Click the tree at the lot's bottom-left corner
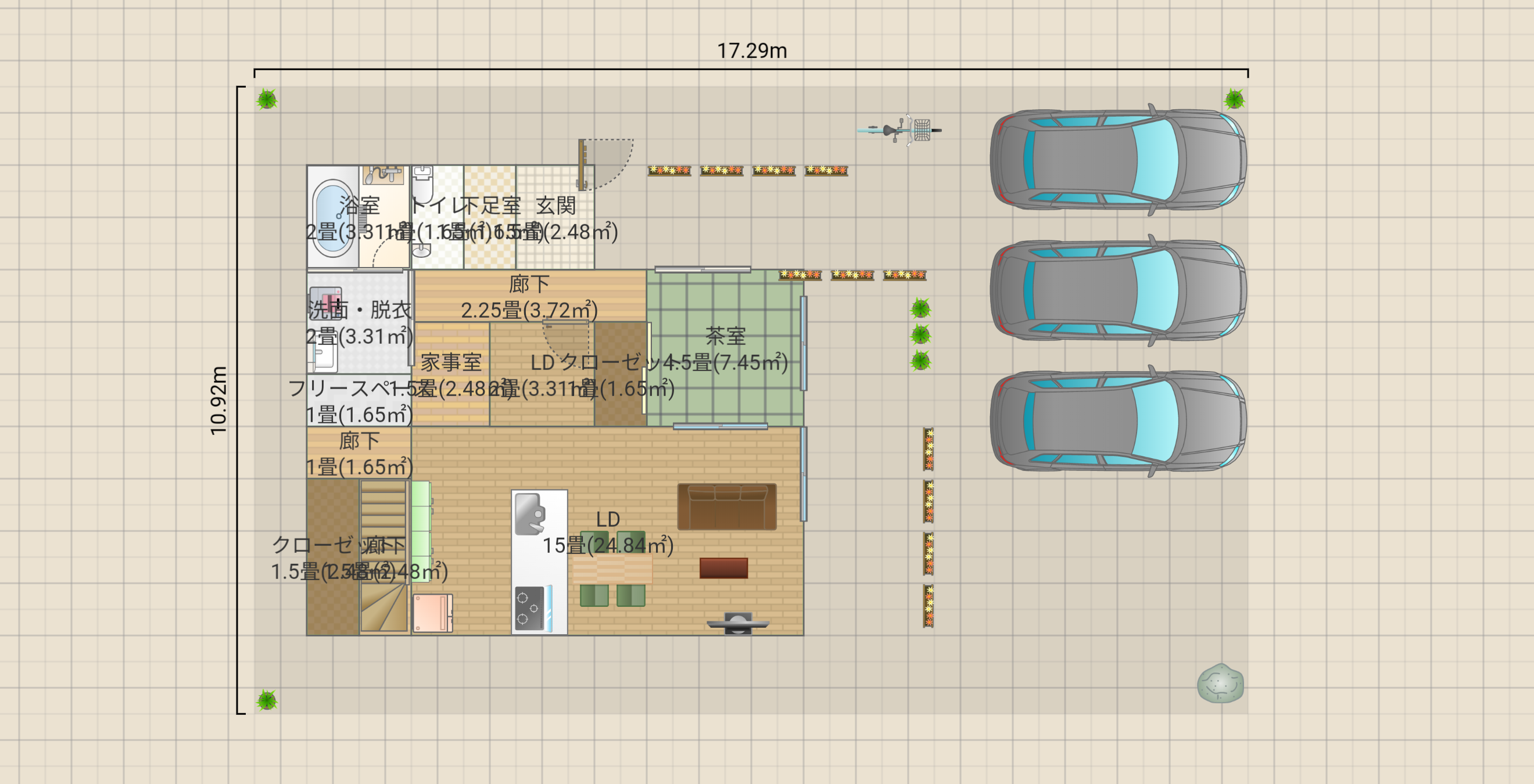The height and width of the screenshot is (784, 1534). coord(267,700)
